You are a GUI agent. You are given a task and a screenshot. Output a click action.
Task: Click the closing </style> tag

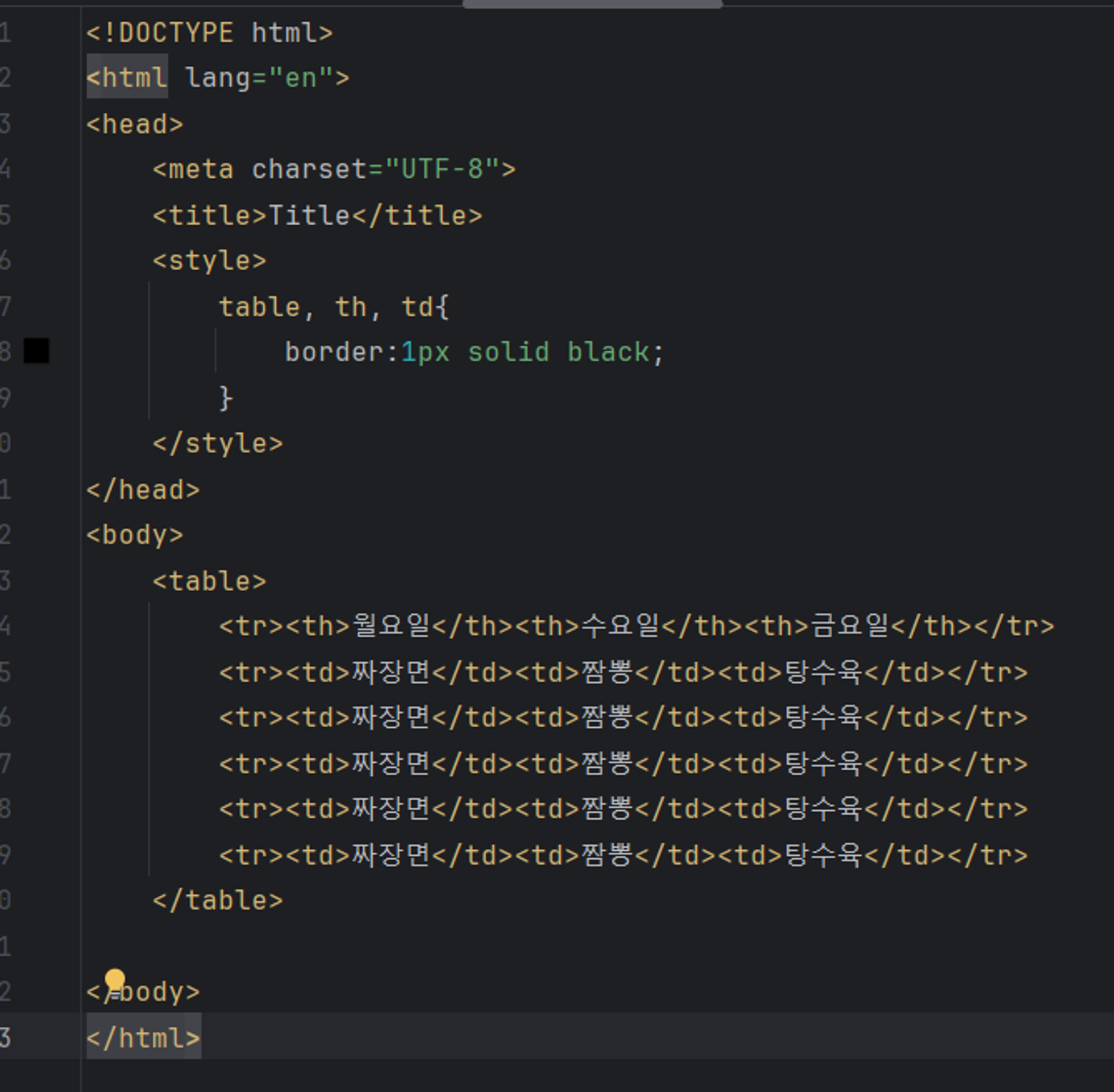tap(217, 444)
